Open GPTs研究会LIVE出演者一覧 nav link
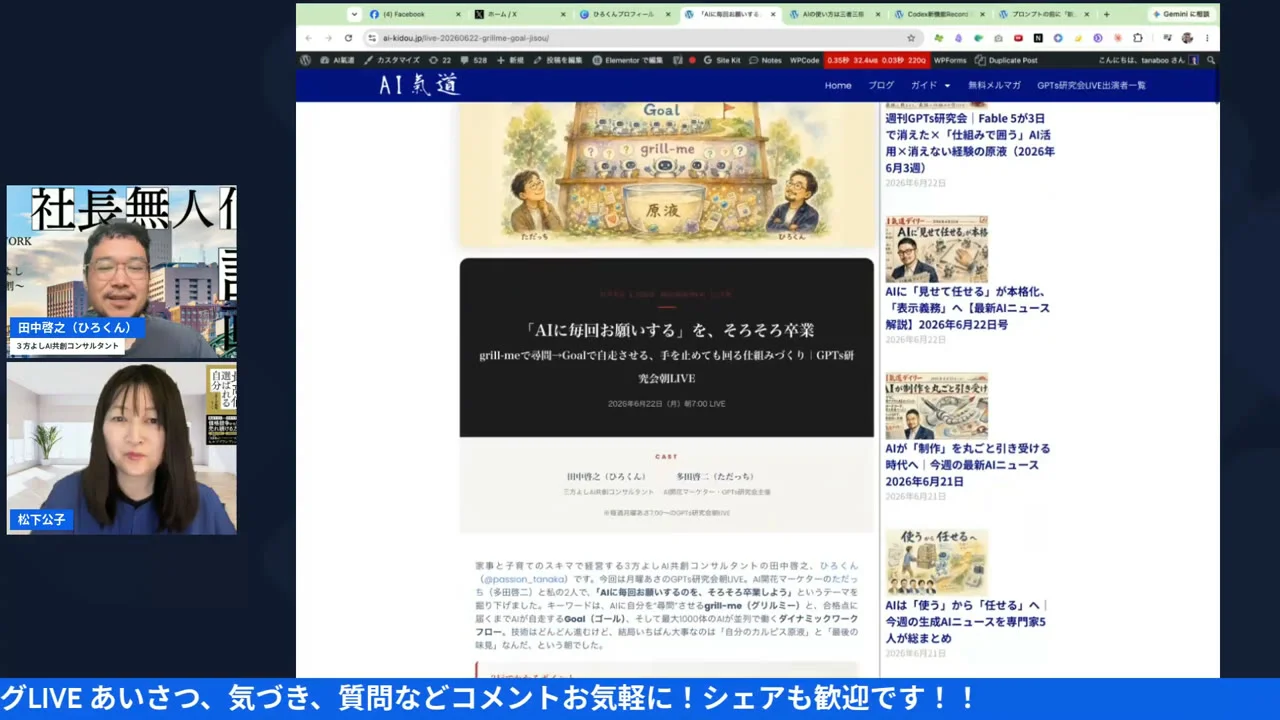 (1091, 85)
